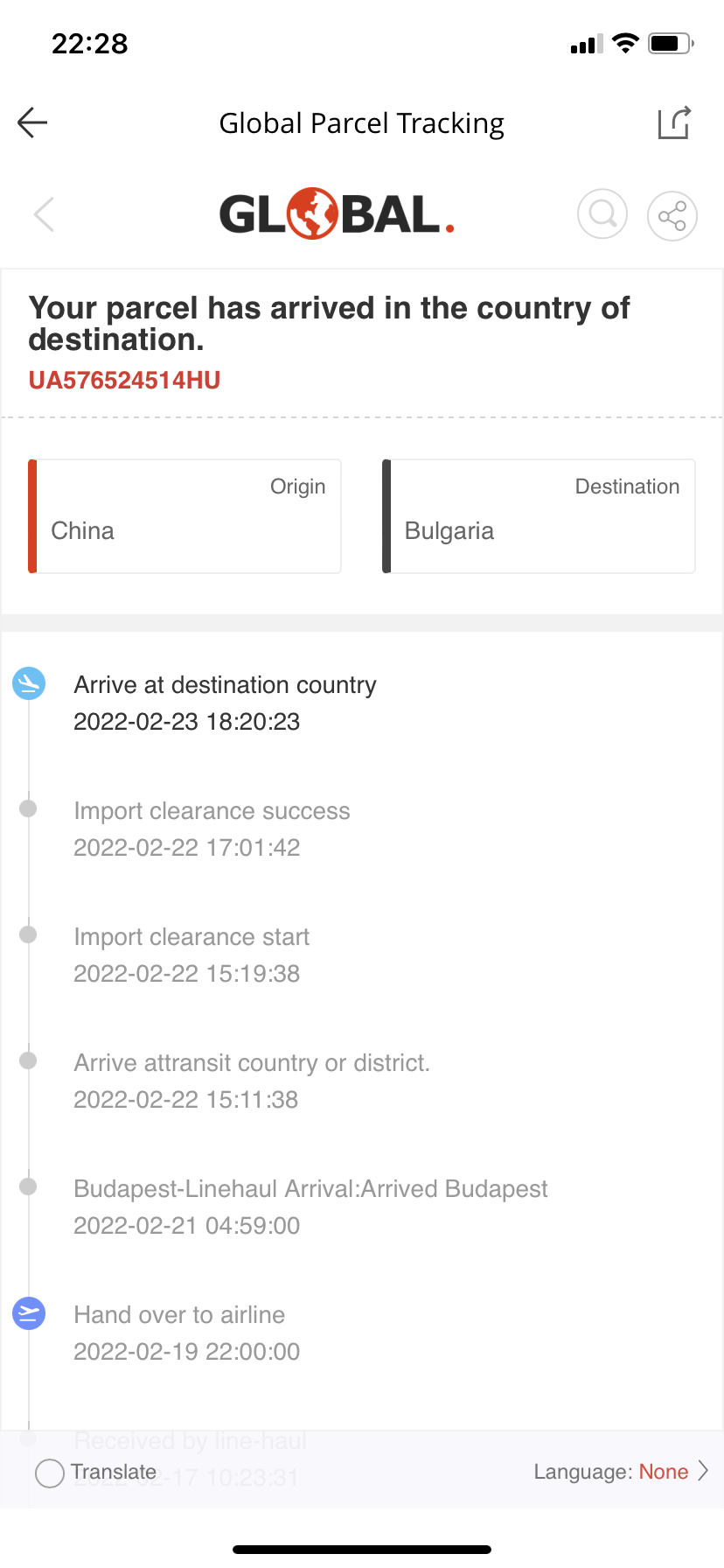Tap the Global logo
Viewport: 724px width, 1568px height.
[337, 214]
